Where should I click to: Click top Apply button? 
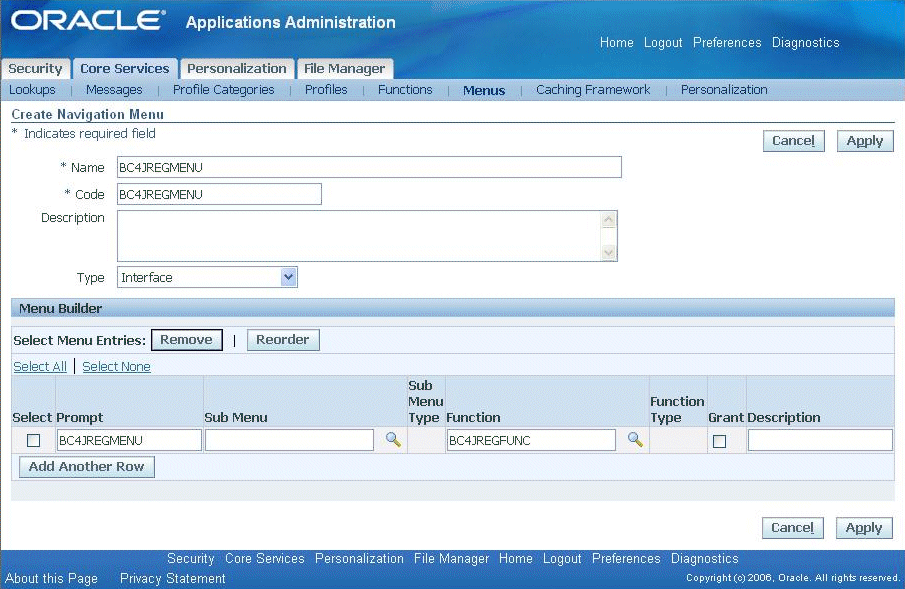coord(865,141)
